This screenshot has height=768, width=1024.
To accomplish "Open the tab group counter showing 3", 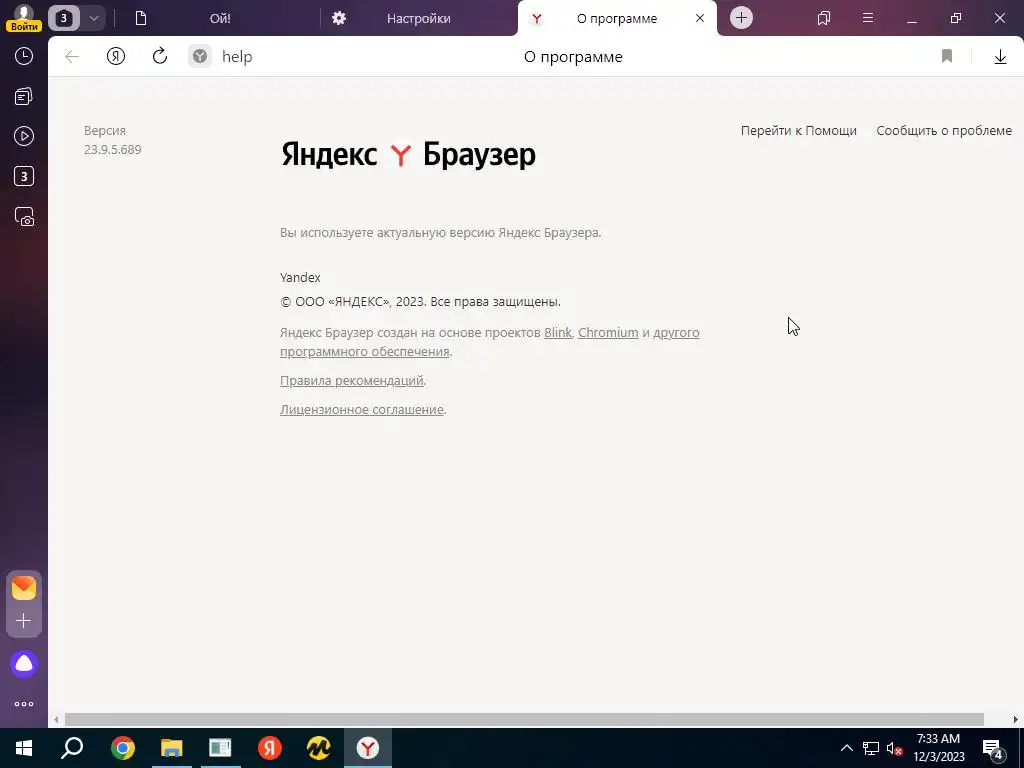I will tap(64, 18).
